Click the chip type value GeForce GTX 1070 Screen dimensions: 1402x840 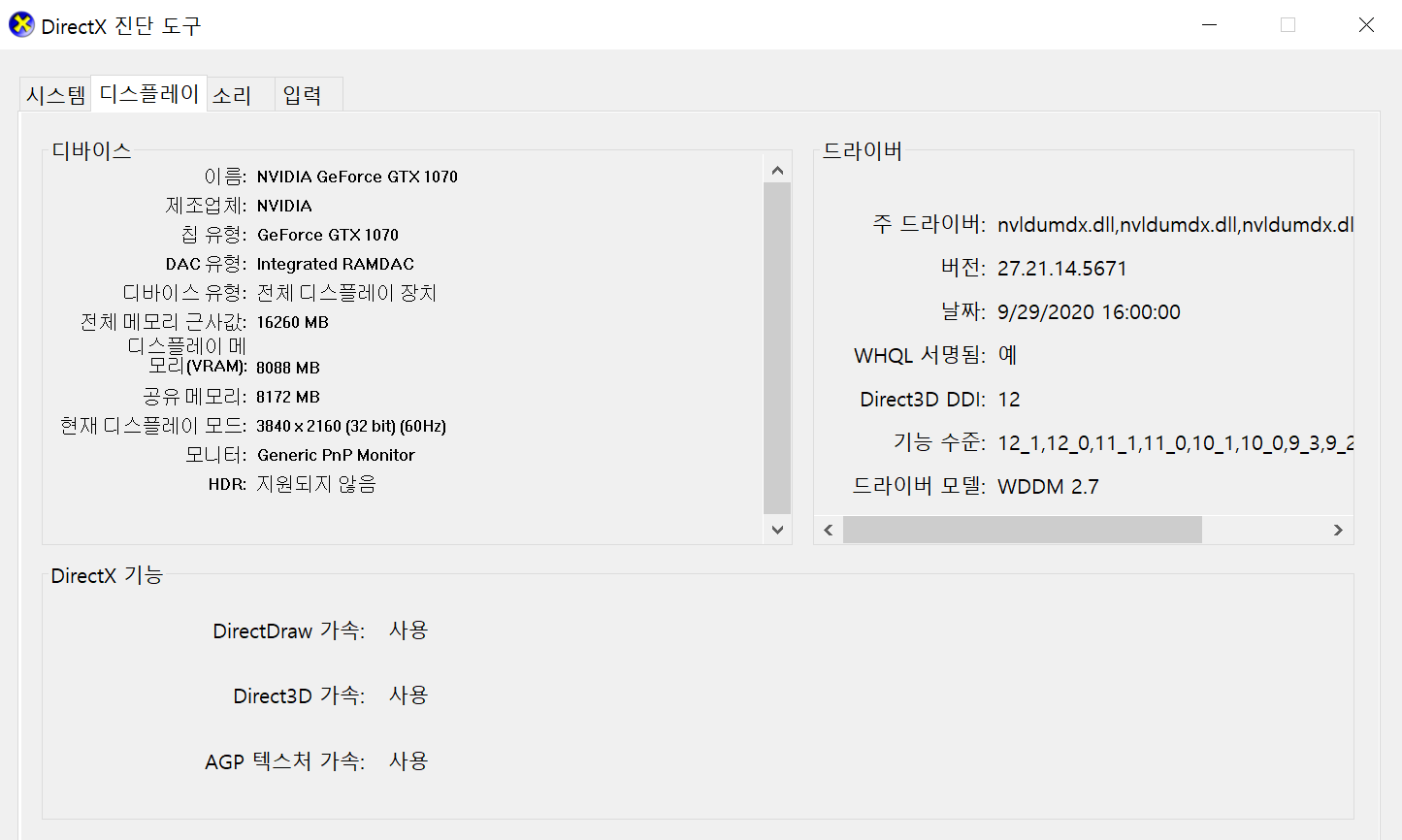click(x=328, y=235)
